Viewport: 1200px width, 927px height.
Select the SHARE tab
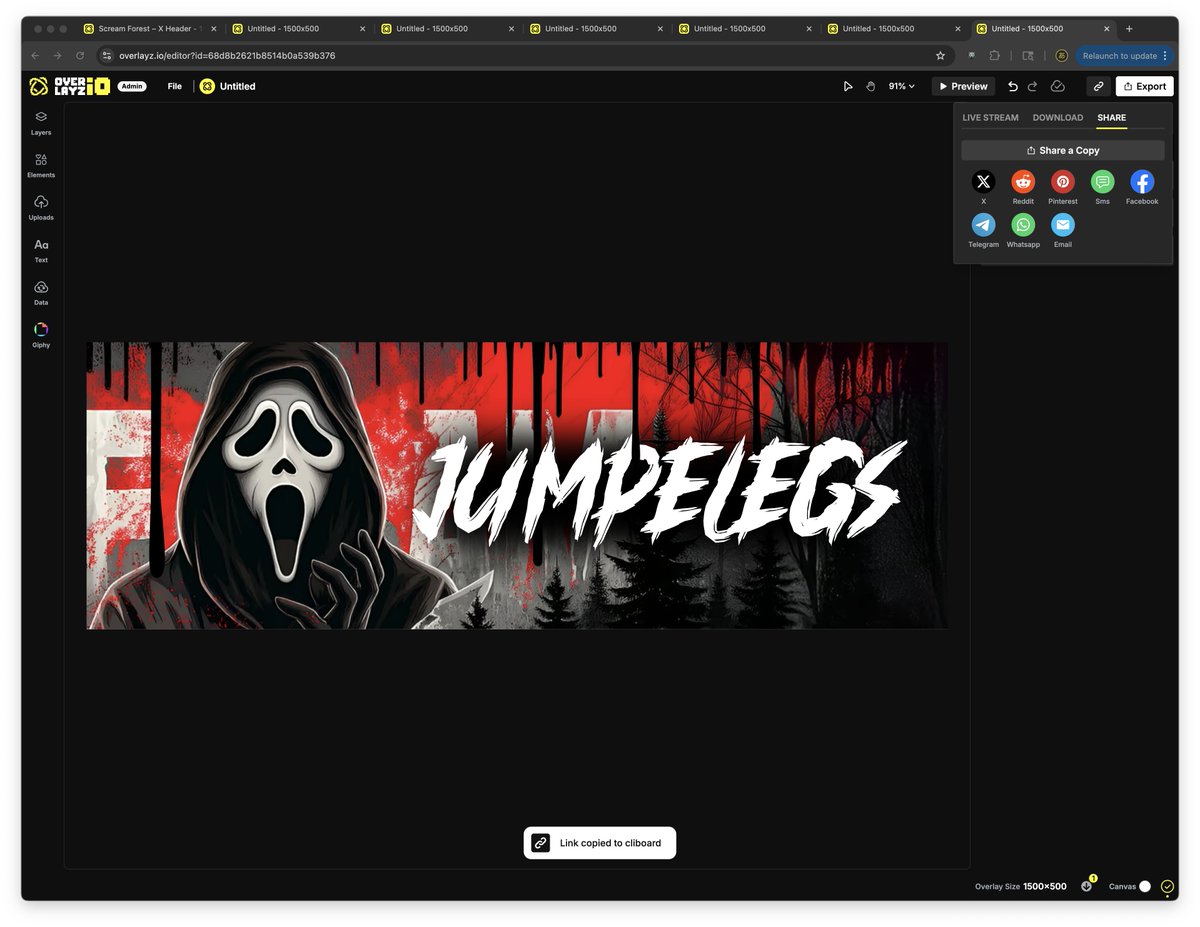(x=1111, y=118)
